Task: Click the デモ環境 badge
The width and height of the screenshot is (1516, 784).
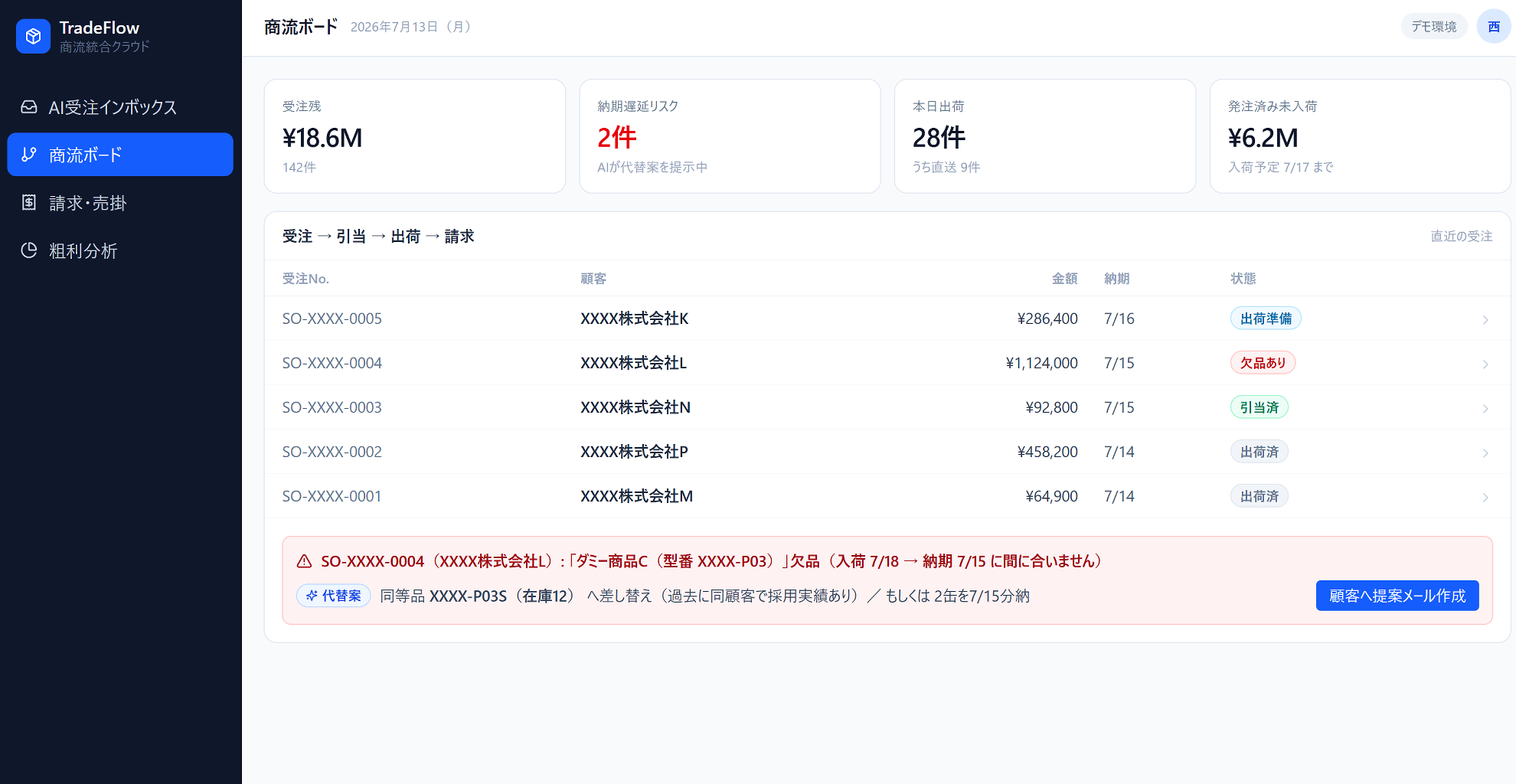Action: [x=1434, y=27]
